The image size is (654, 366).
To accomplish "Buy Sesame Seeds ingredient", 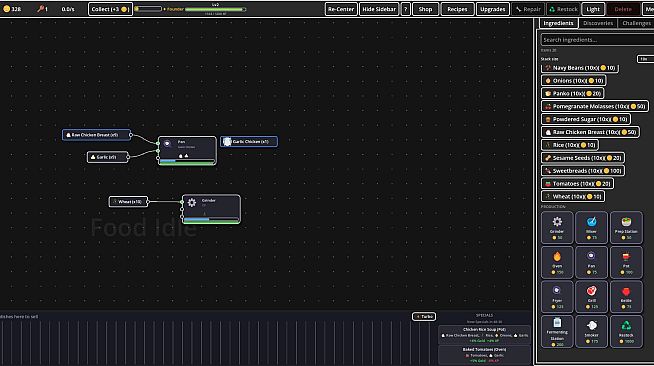I will (583, 158).
